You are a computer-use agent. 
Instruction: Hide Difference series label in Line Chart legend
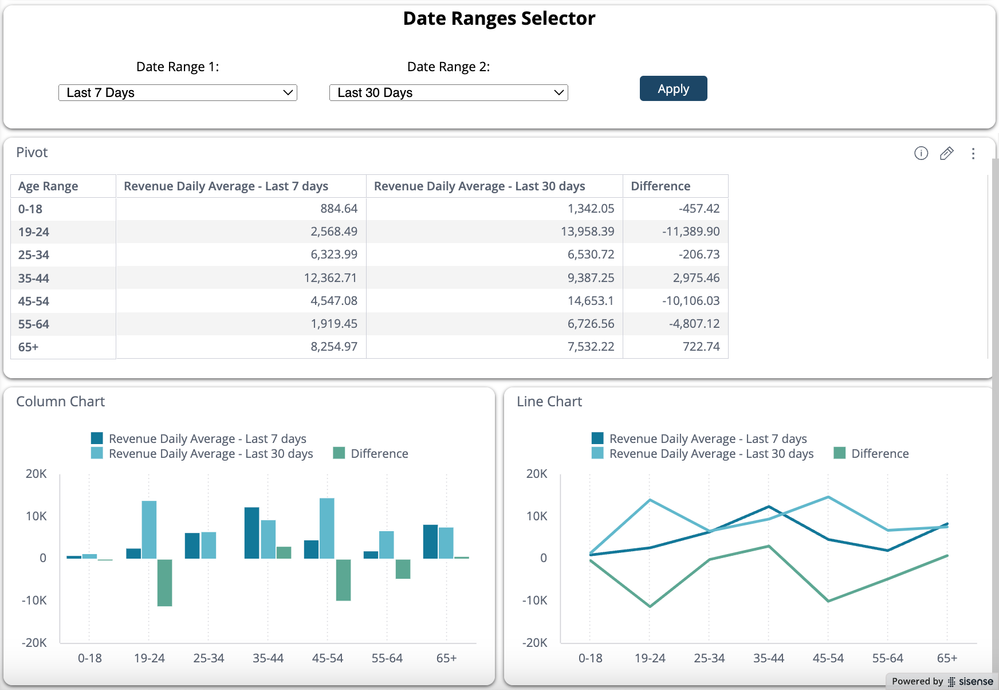click(x=879, y=453)
